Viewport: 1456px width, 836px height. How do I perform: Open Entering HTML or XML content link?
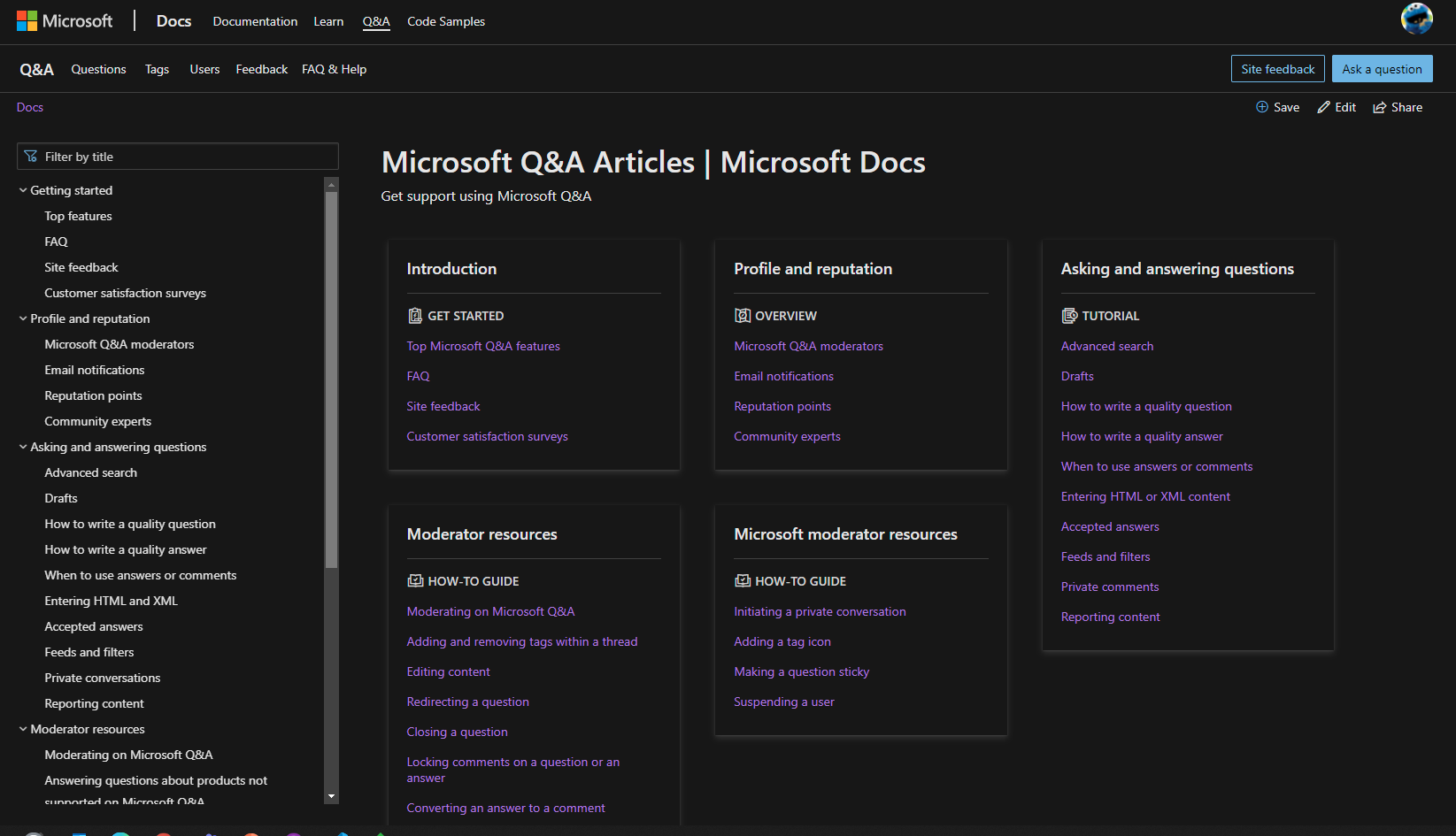point(1145,496)
